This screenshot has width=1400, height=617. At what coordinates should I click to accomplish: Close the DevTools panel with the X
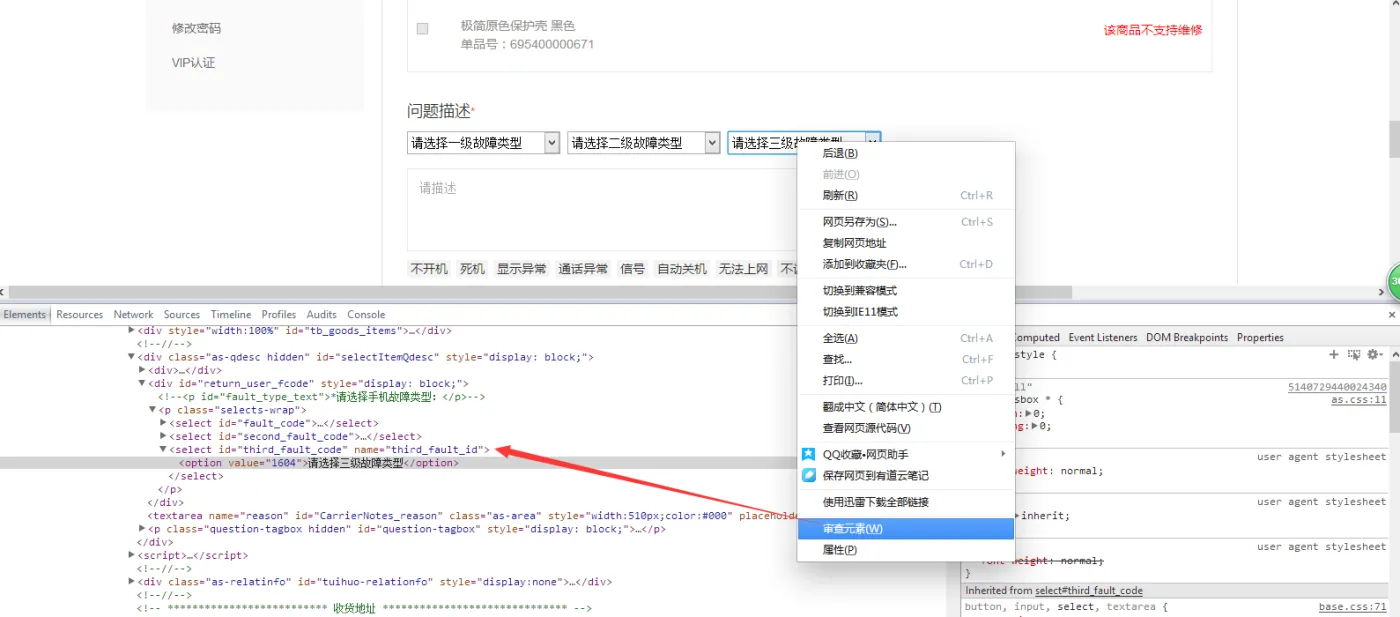click(1392, 314)
